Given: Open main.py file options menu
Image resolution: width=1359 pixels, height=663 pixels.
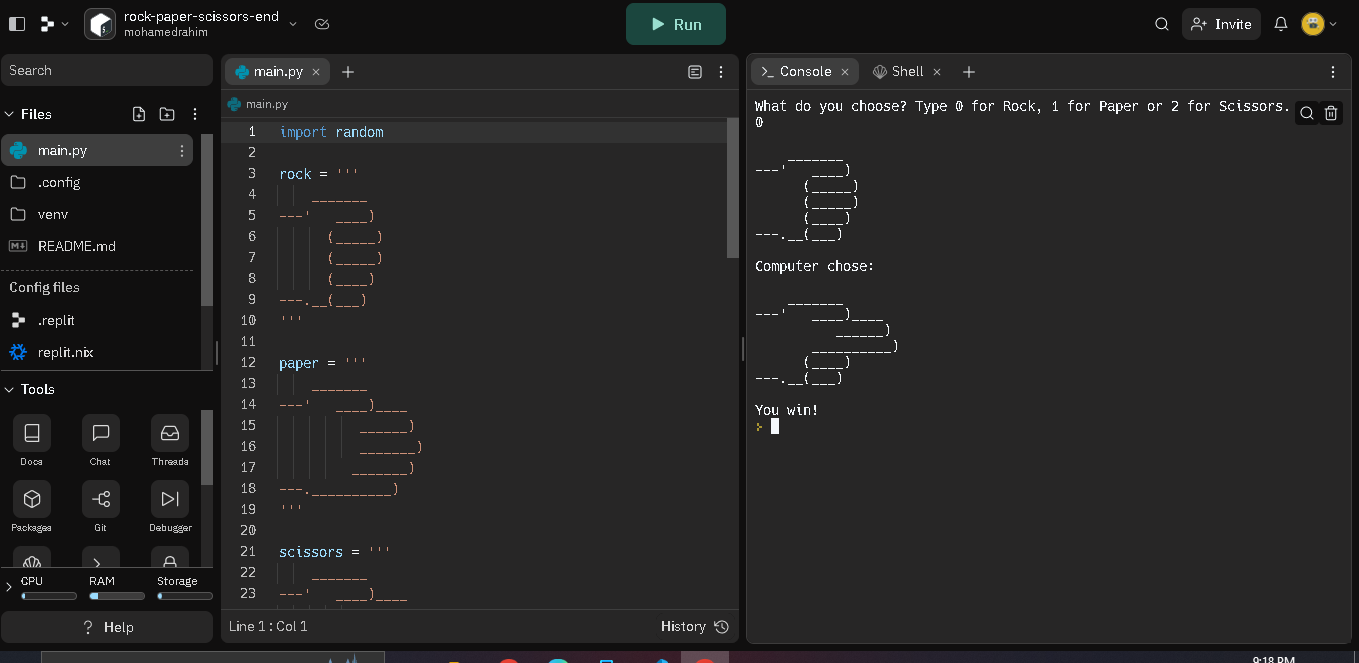Looking at the screenshot, I should click(181, 151).
